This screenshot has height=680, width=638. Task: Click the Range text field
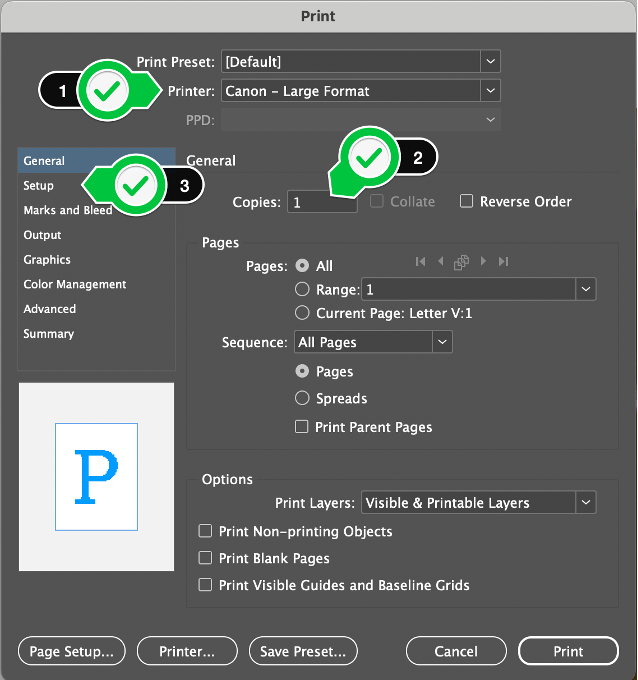tap(468, 289)
